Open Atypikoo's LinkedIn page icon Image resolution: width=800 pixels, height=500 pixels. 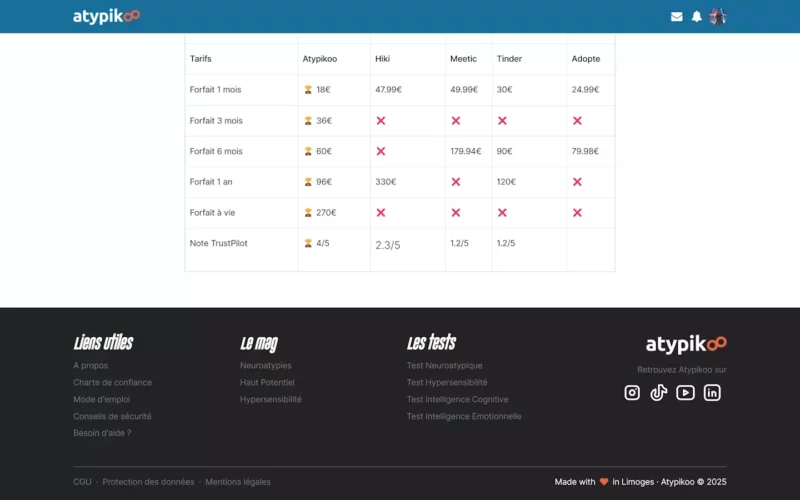712,392
